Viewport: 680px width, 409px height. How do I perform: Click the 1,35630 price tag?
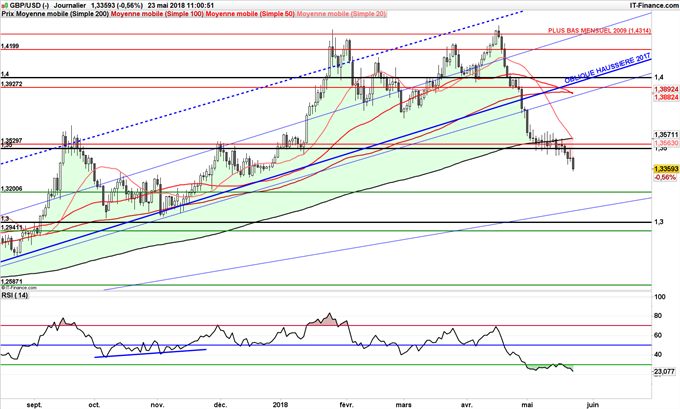click(x=666, y=142)
